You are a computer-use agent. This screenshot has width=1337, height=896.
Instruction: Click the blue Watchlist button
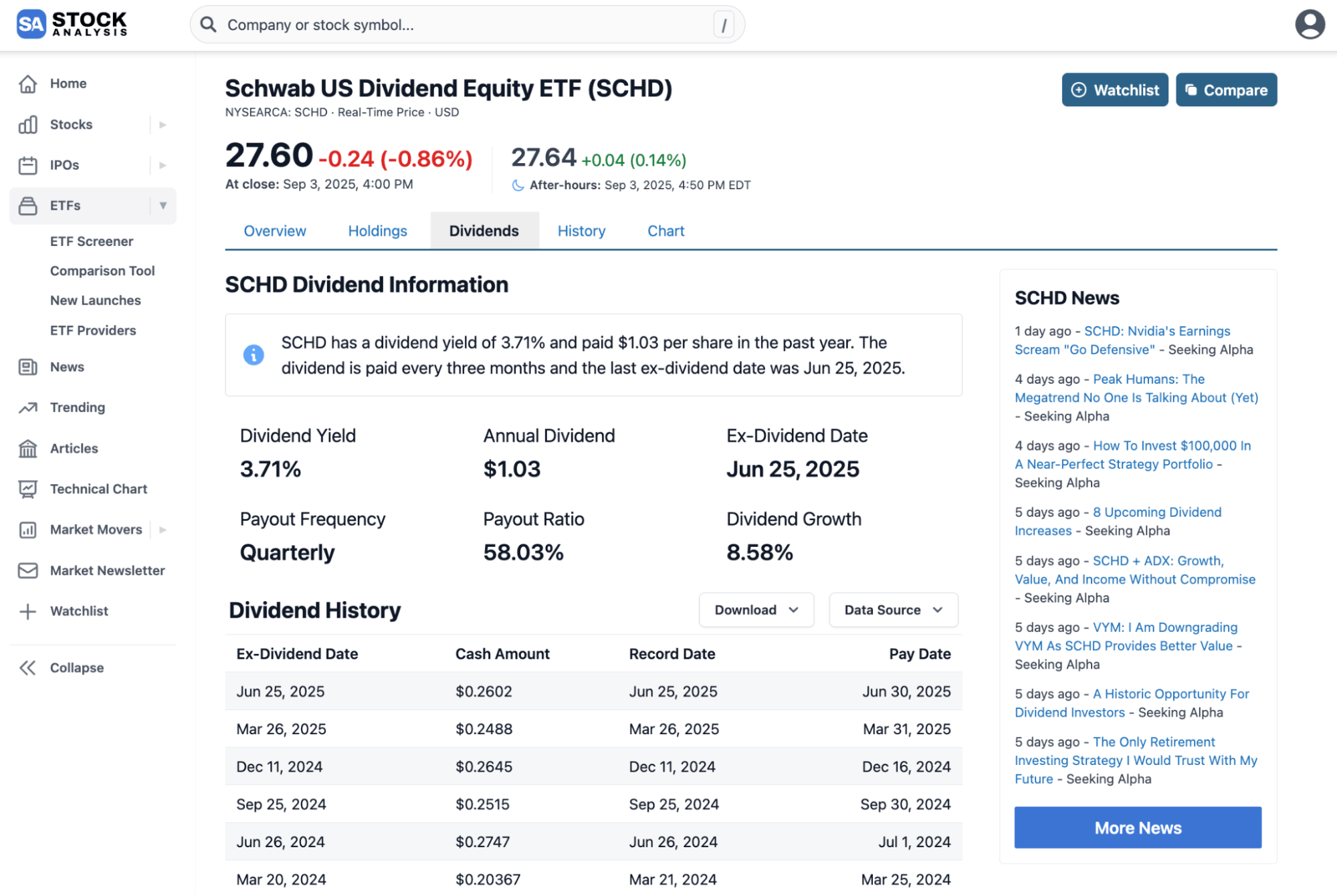pyautogui.click(x=1115, y=90)
